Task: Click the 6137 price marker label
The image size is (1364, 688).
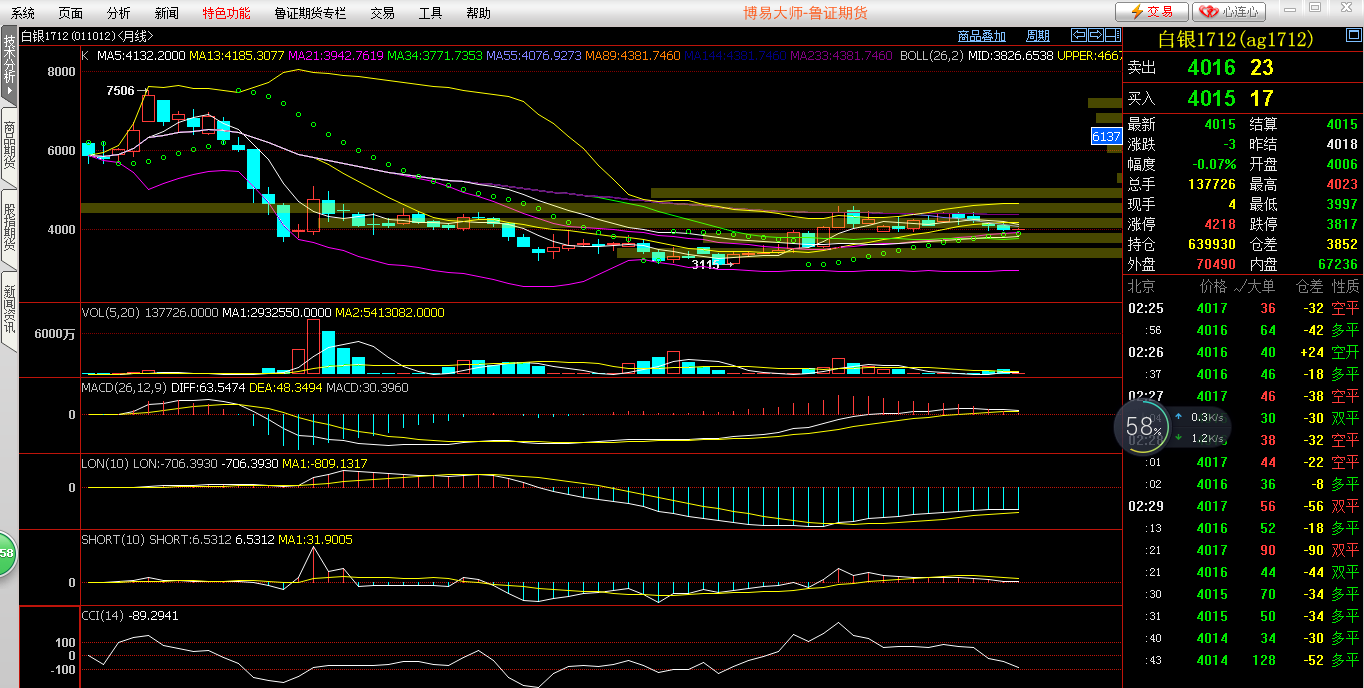Action: 1105,136
